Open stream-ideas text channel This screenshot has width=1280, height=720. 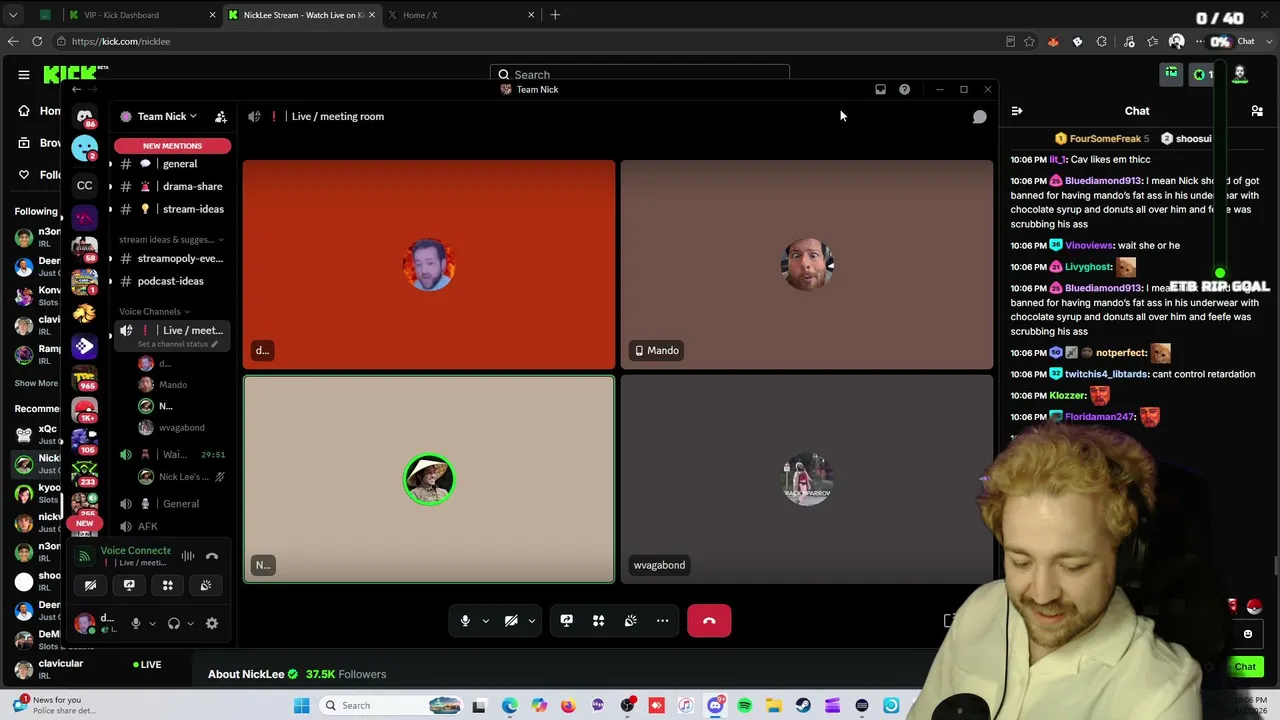172,209
